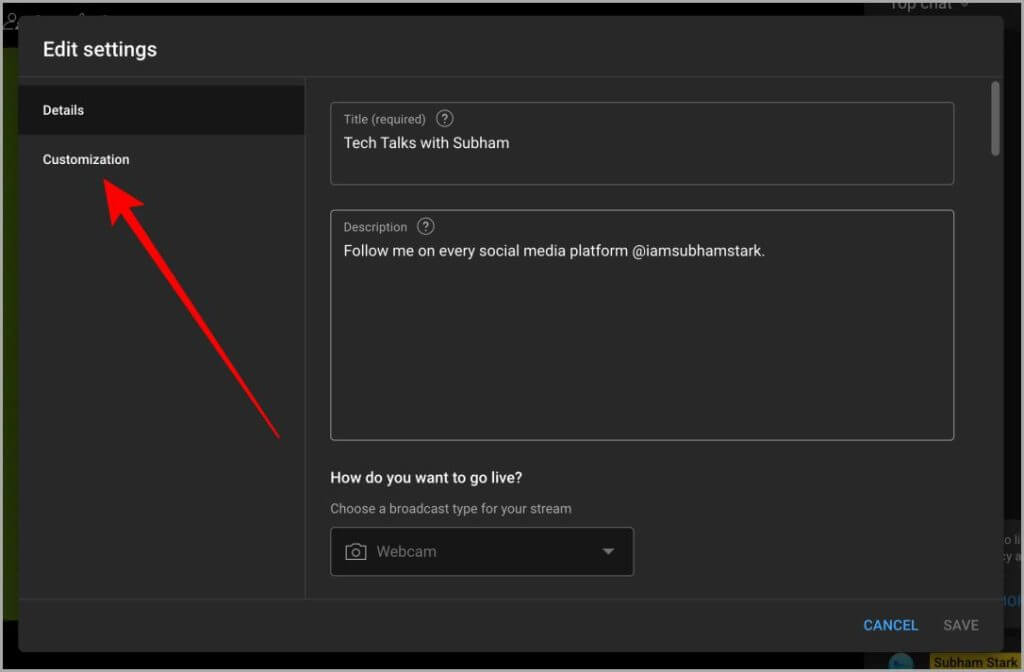Click the Save button
Image resolution: width=1024 pixels, height=672 pixels.
(x=961, y=625)
